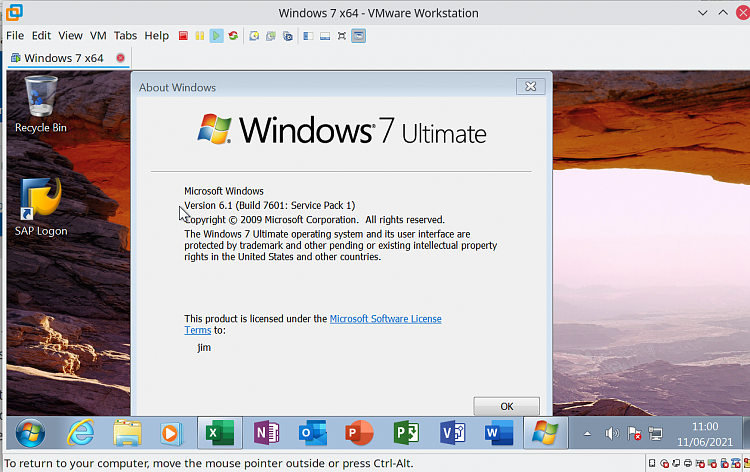Click the Show Desktop strip beside clock
The image size is (750, 472).
[746, 433]
